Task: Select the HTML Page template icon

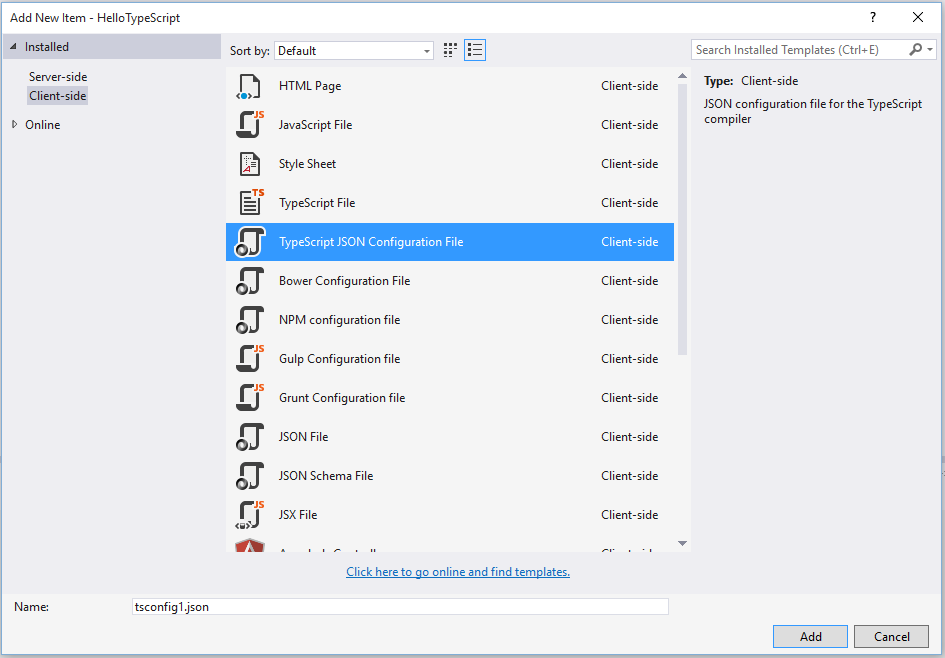Action: click(248, 86)
